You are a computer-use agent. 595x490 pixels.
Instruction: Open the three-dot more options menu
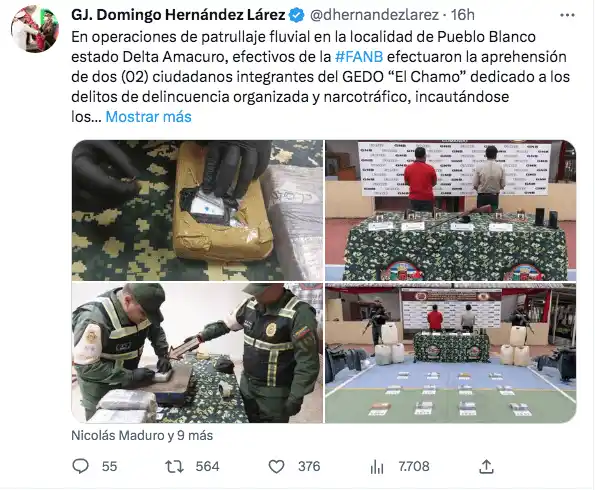tap(567, 15)
